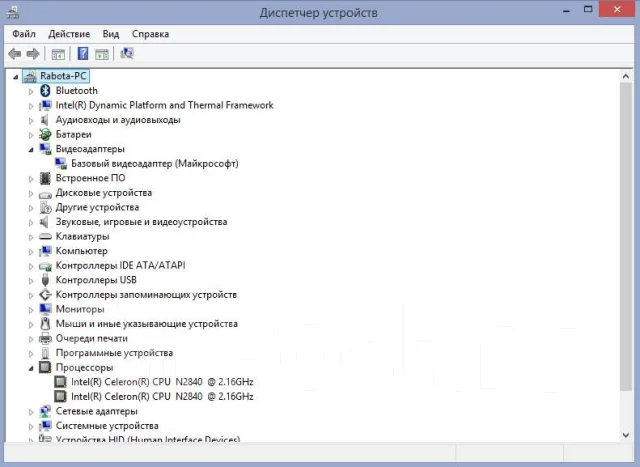Open the Файл menu
This screenshot has width=640, height=467.
coord(24,34)
